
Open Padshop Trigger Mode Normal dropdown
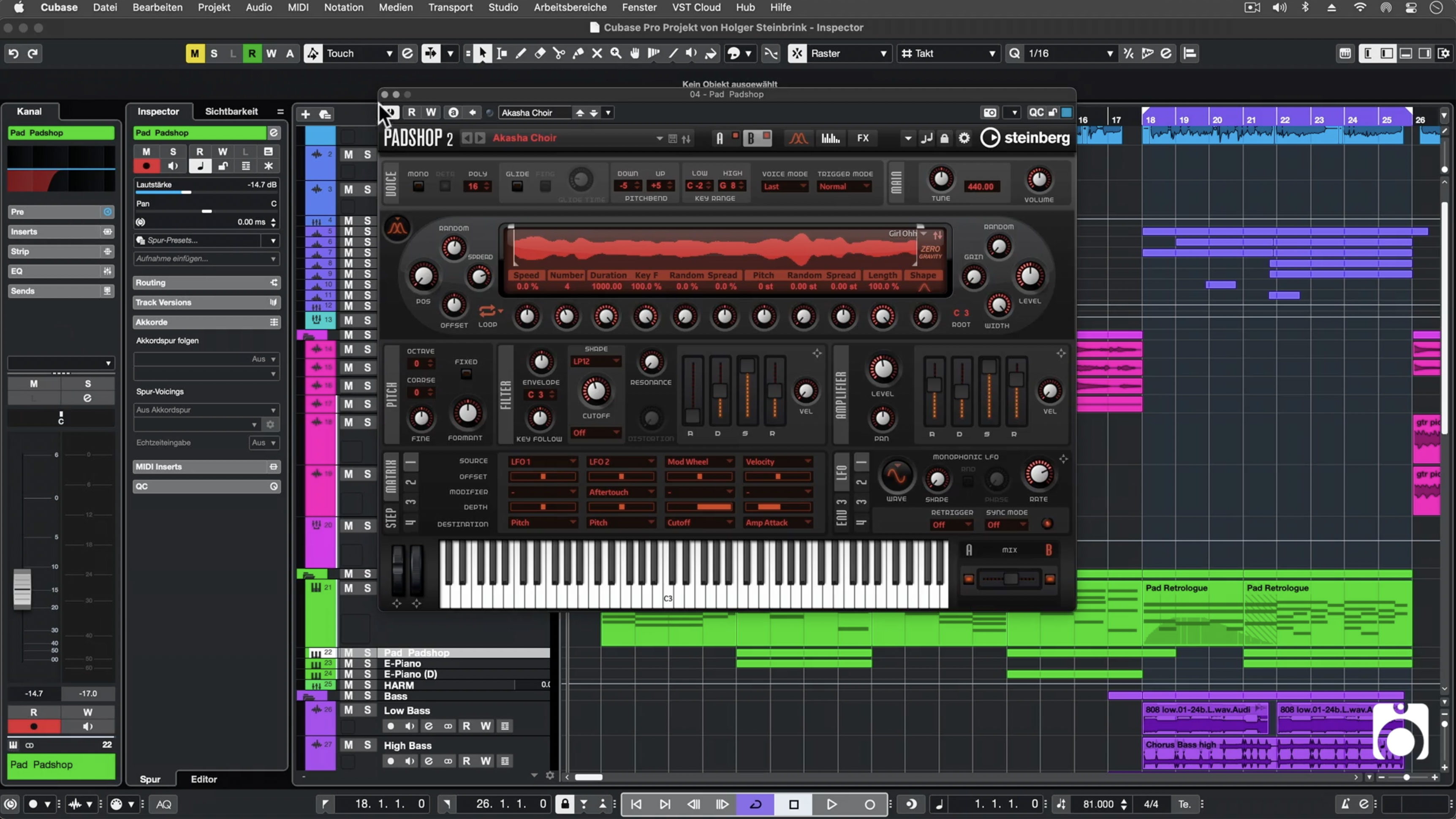coord(844,187)
